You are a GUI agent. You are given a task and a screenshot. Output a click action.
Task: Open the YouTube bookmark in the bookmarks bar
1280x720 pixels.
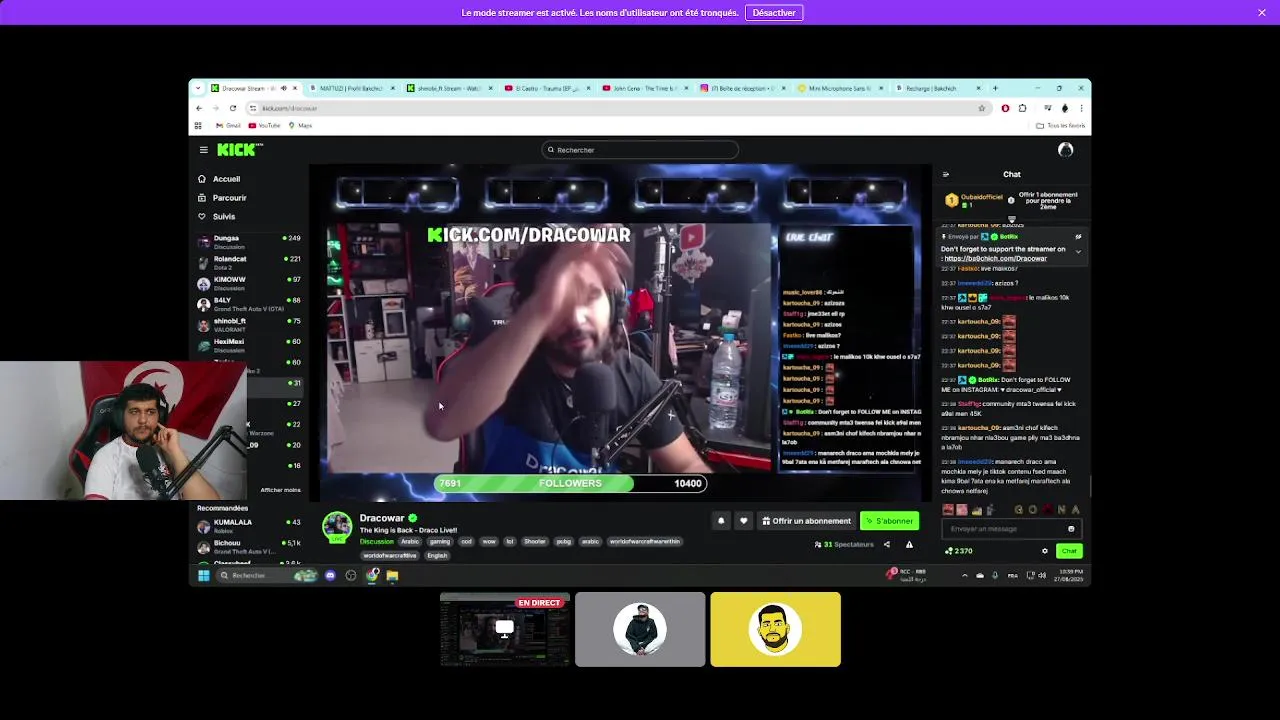(265, 126)
